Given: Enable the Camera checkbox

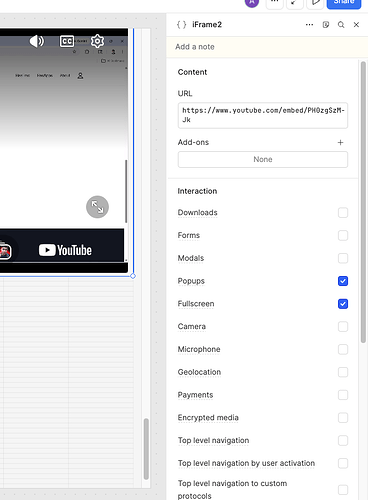Looking at the screenshot, I should (x=343, y=326).
